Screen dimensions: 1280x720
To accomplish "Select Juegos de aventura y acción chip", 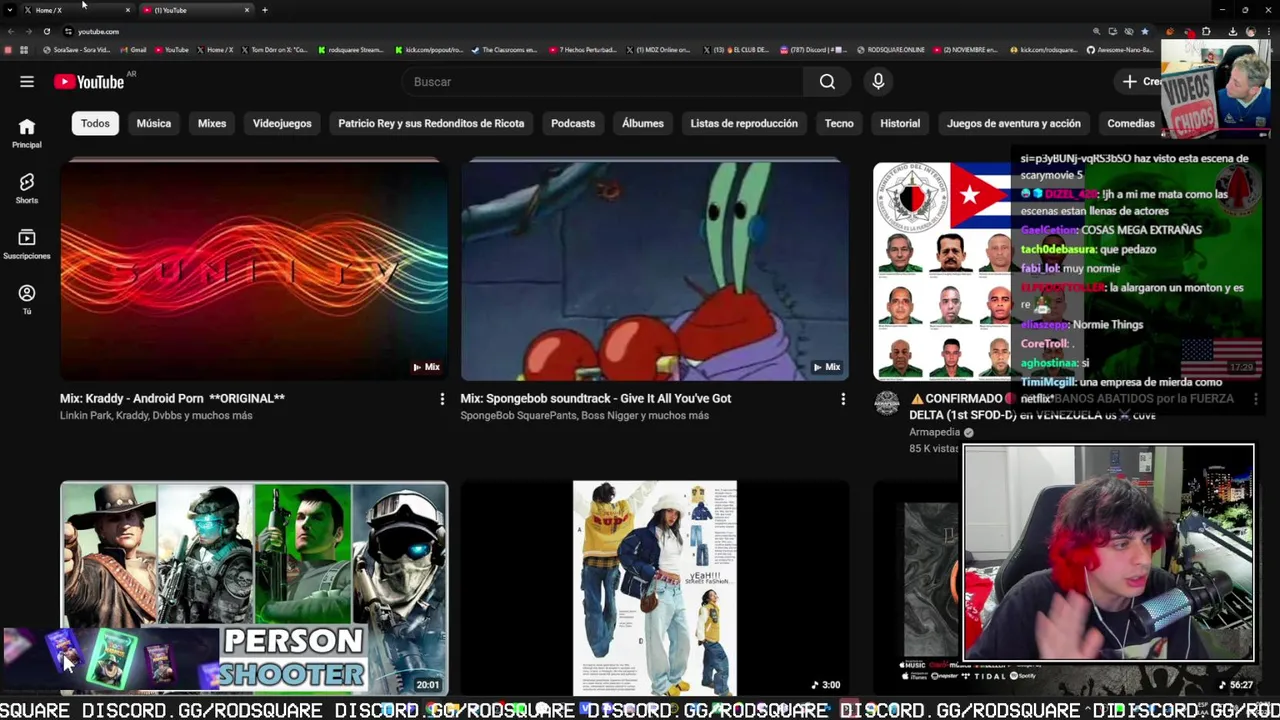I will [x=1014, y=123].
